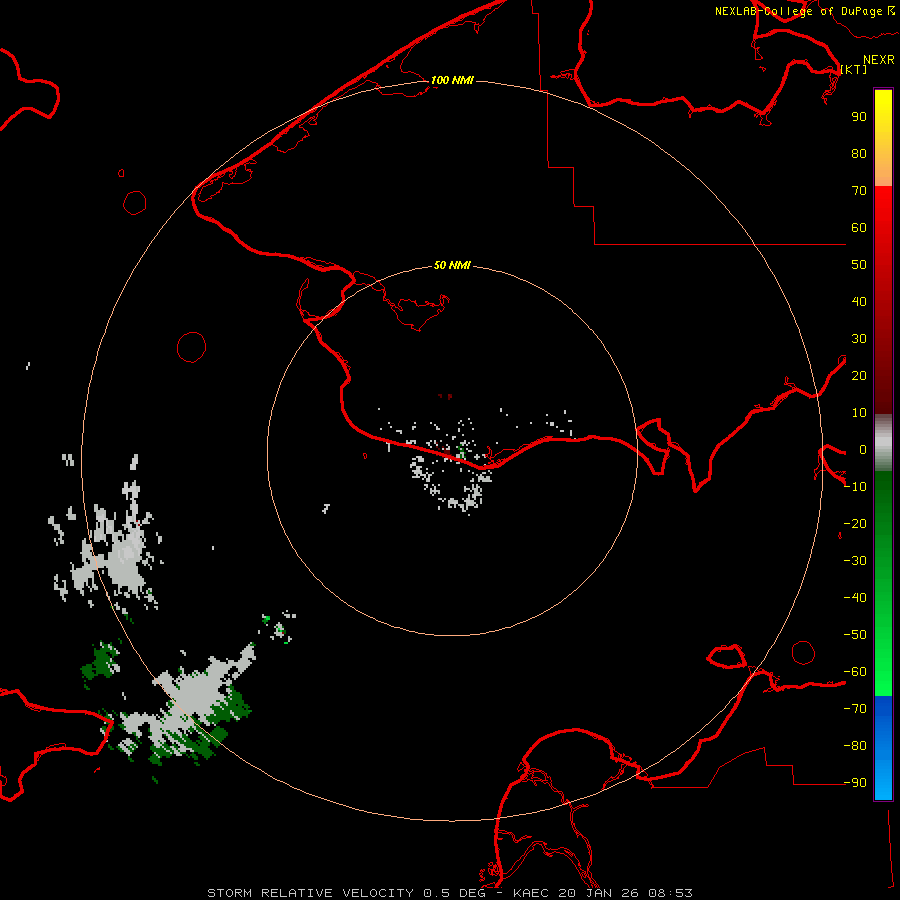
Task: Click the NEXR label at top right
Action: 879,60
